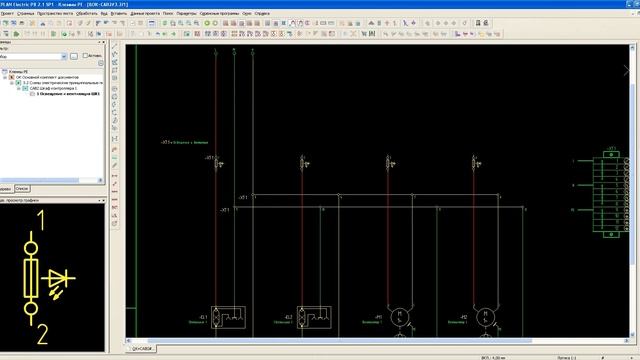Viewport: 640px width, 360px height.
Task: Select the green terminal strip symbol at right
Action: tap(611, 194)
